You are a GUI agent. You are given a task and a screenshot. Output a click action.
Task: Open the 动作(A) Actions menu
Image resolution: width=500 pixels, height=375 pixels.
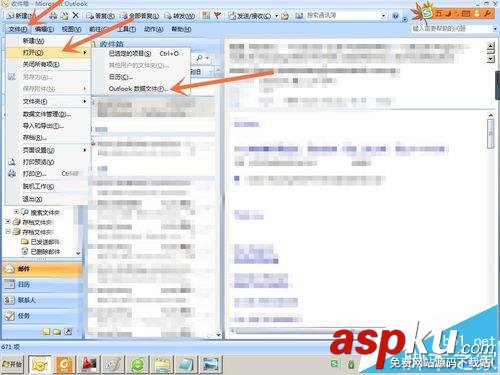point(154,29)
